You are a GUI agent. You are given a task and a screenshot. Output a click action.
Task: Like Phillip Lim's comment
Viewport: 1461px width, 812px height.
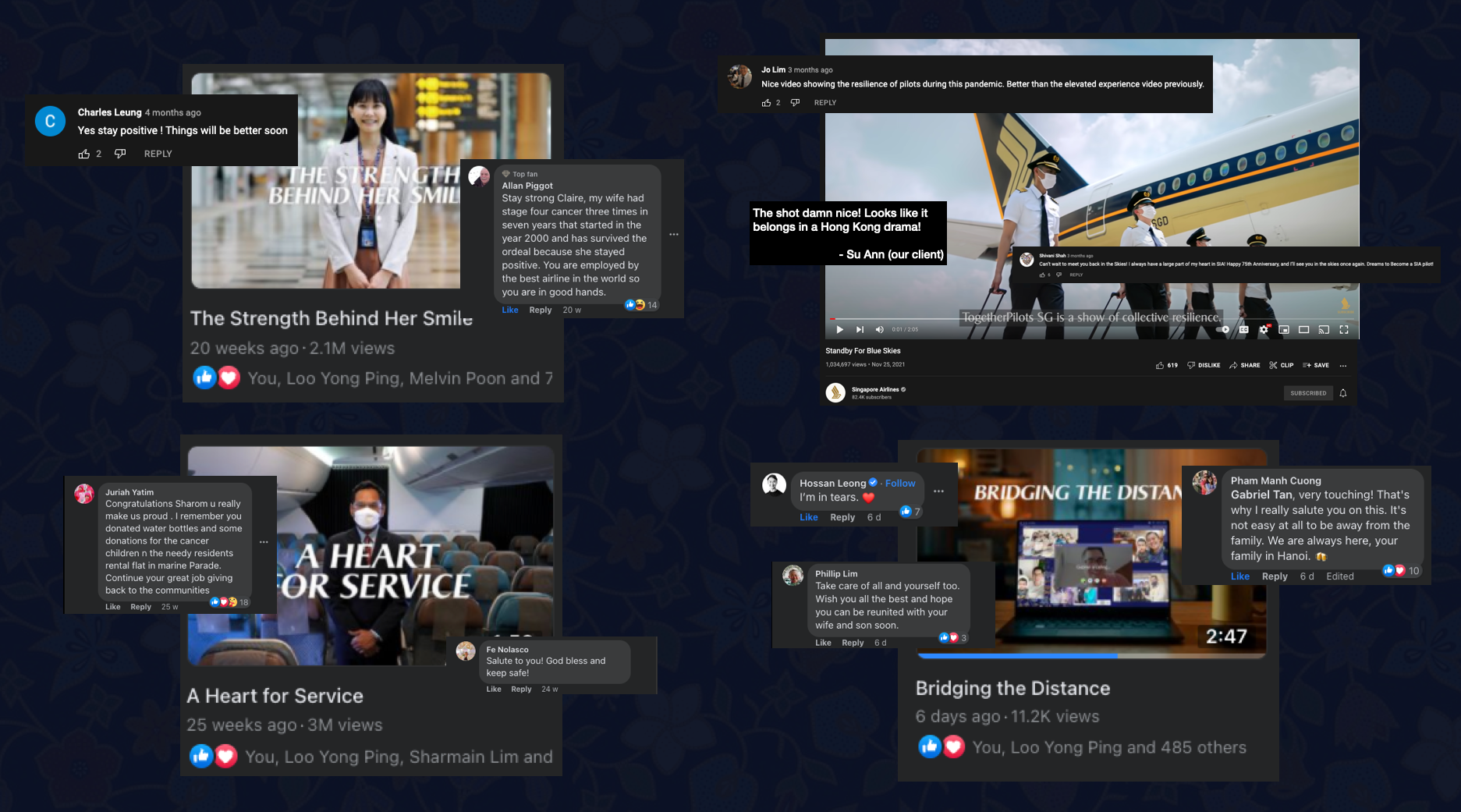coord(824,644)
